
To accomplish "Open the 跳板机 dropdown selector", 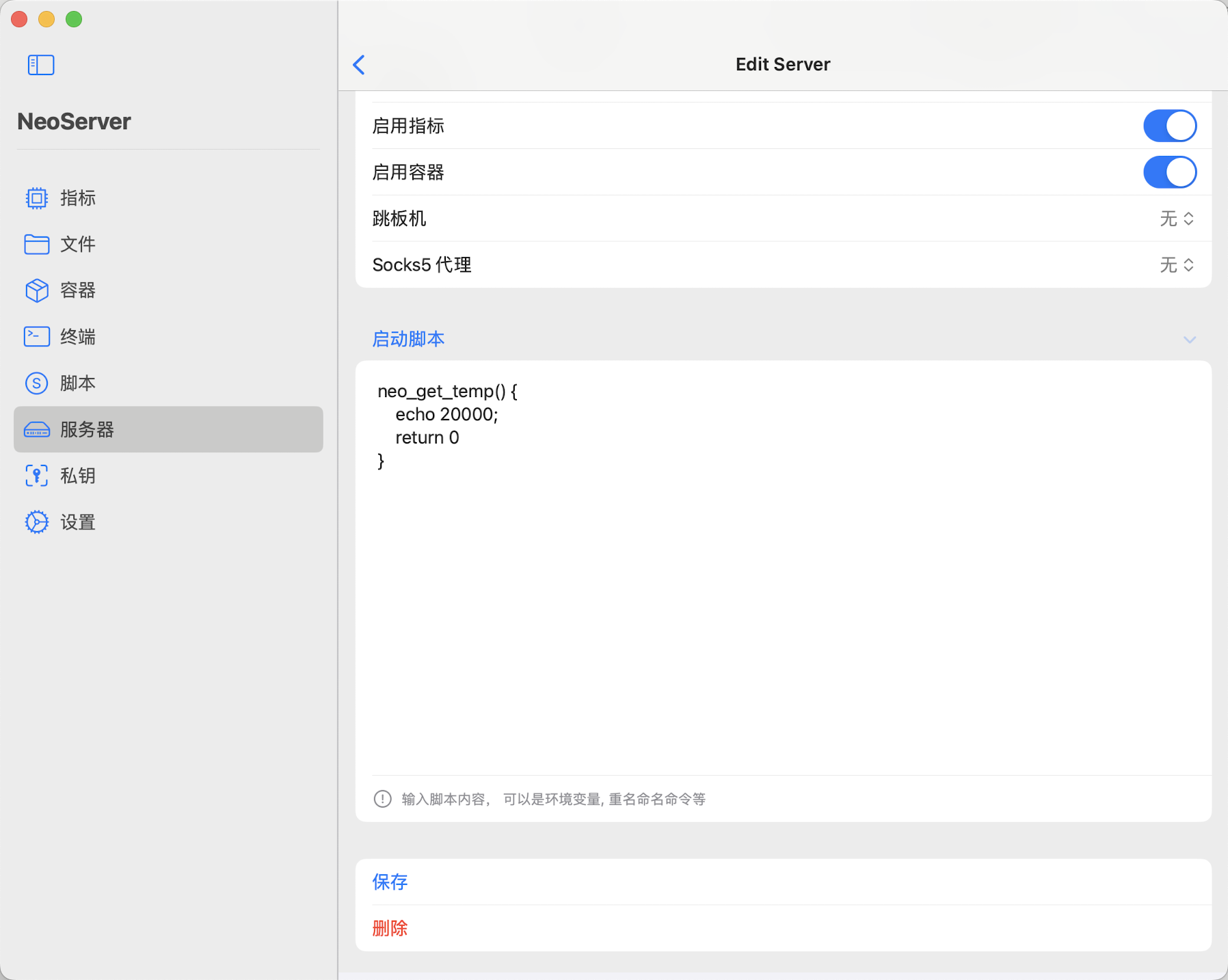I will [x=1177, y=219].
